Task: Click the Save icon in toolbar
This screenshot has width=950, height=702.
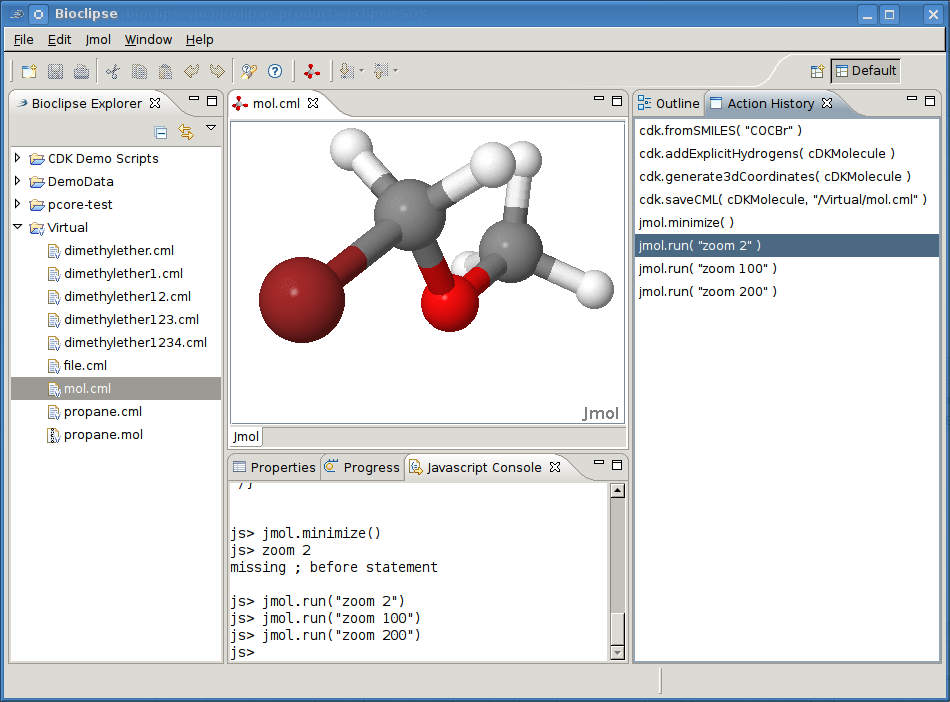Action: (56, 71)
